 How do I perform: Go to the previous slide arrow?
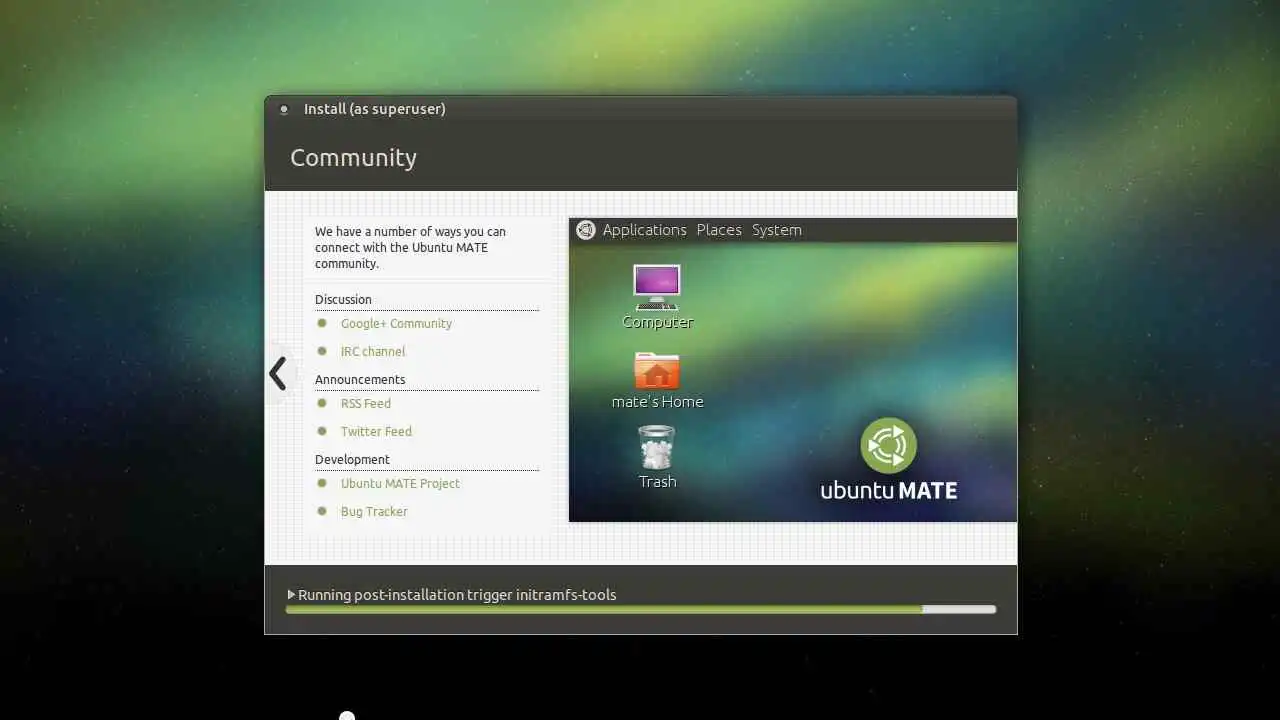(x=278, y=374)
